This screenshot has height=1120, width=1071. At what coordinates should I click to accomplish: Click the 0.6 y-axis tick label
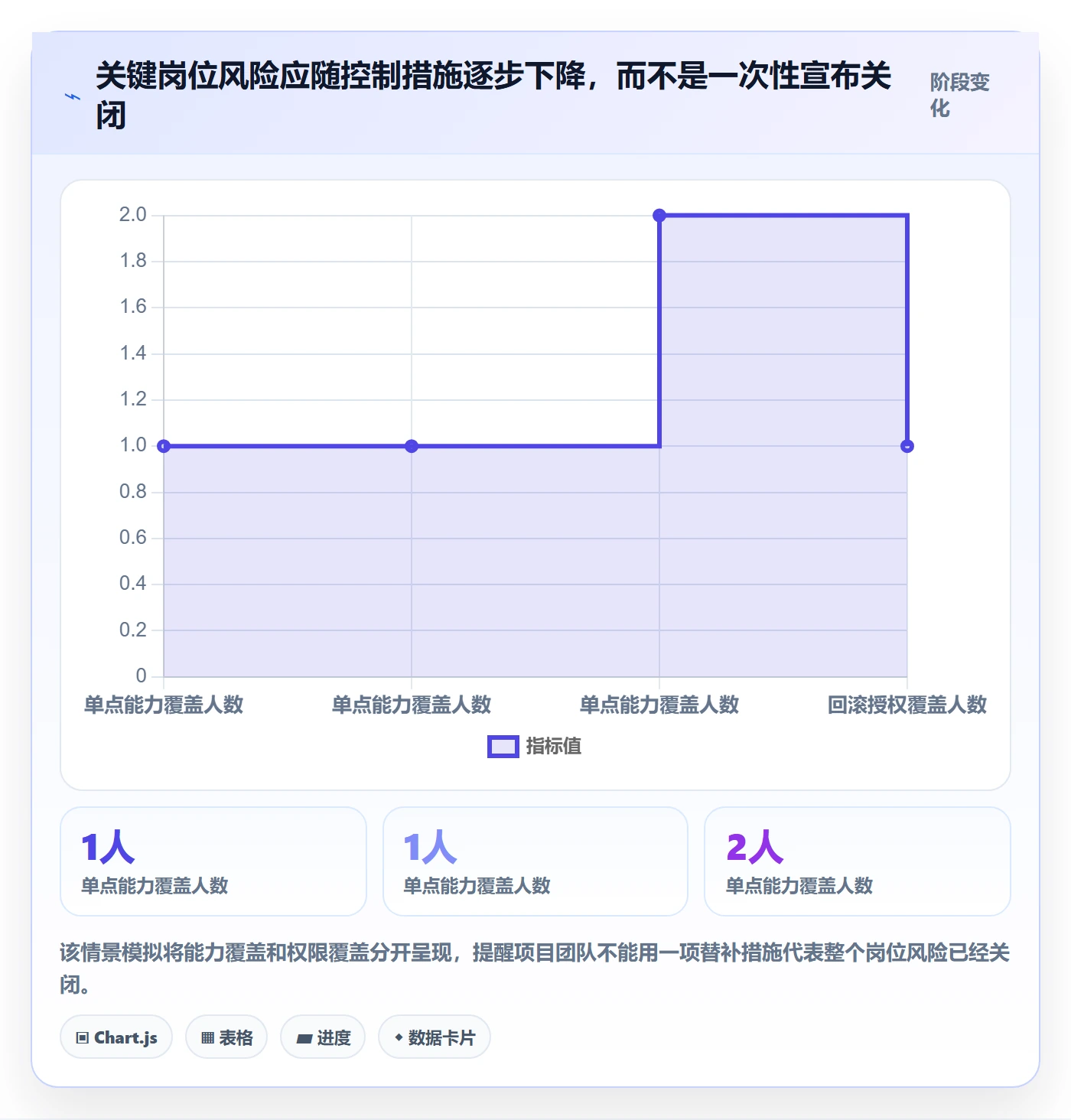coord(133,538)
